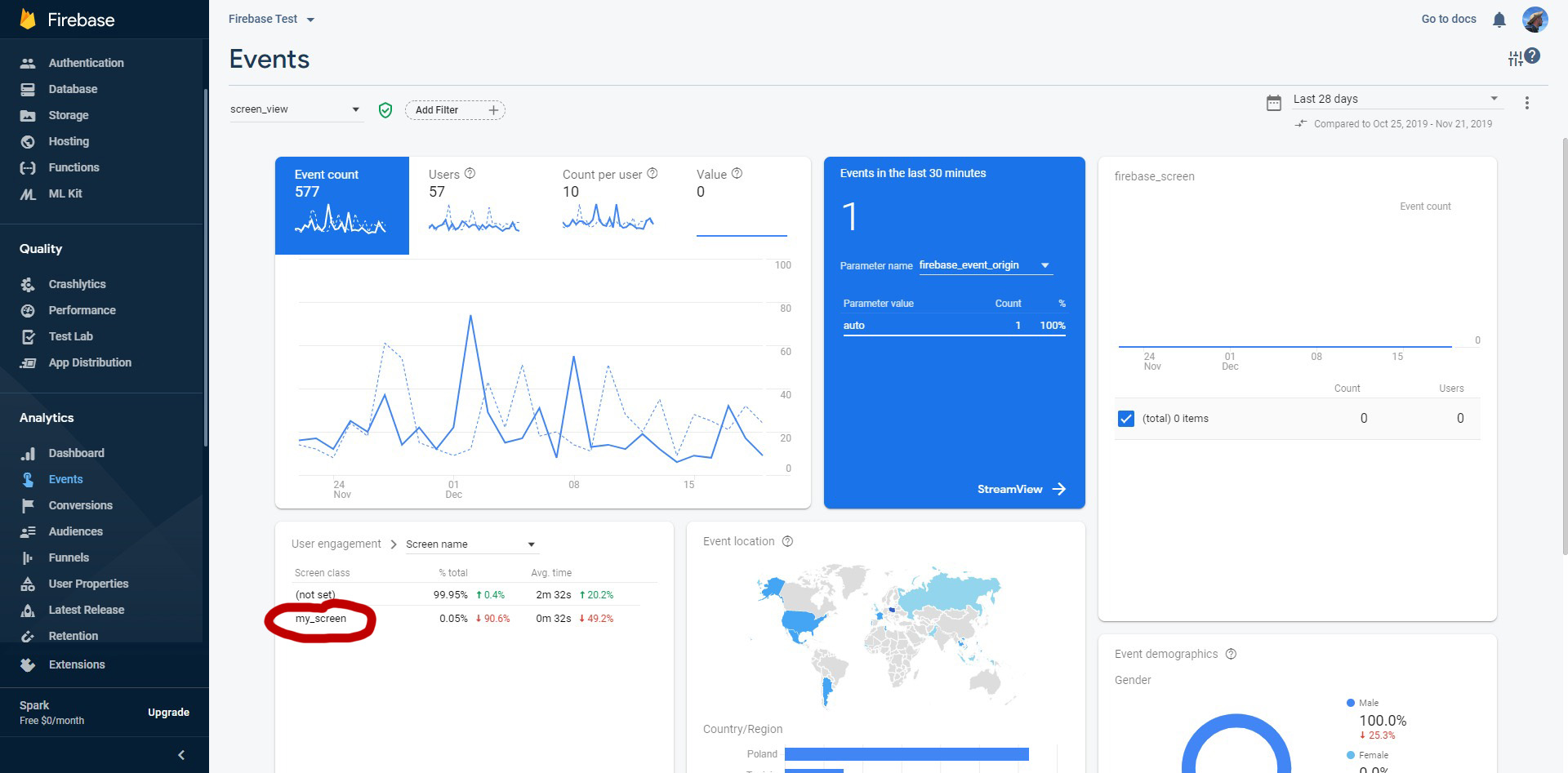Click the Gender donut chart
Screen dimensions: 1568x773
point(1236,744)
